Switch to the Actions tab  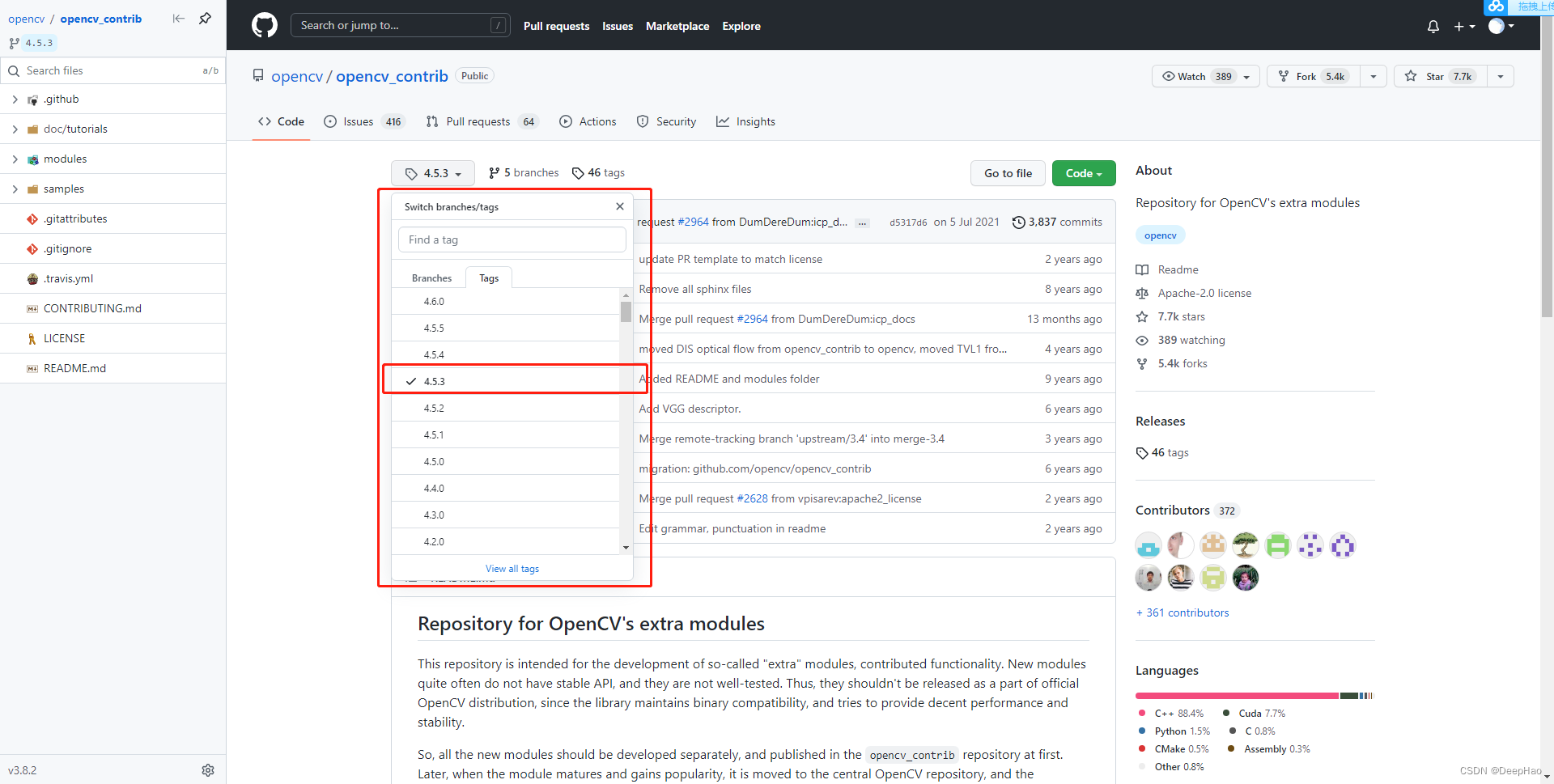click(x=588, y=121)
